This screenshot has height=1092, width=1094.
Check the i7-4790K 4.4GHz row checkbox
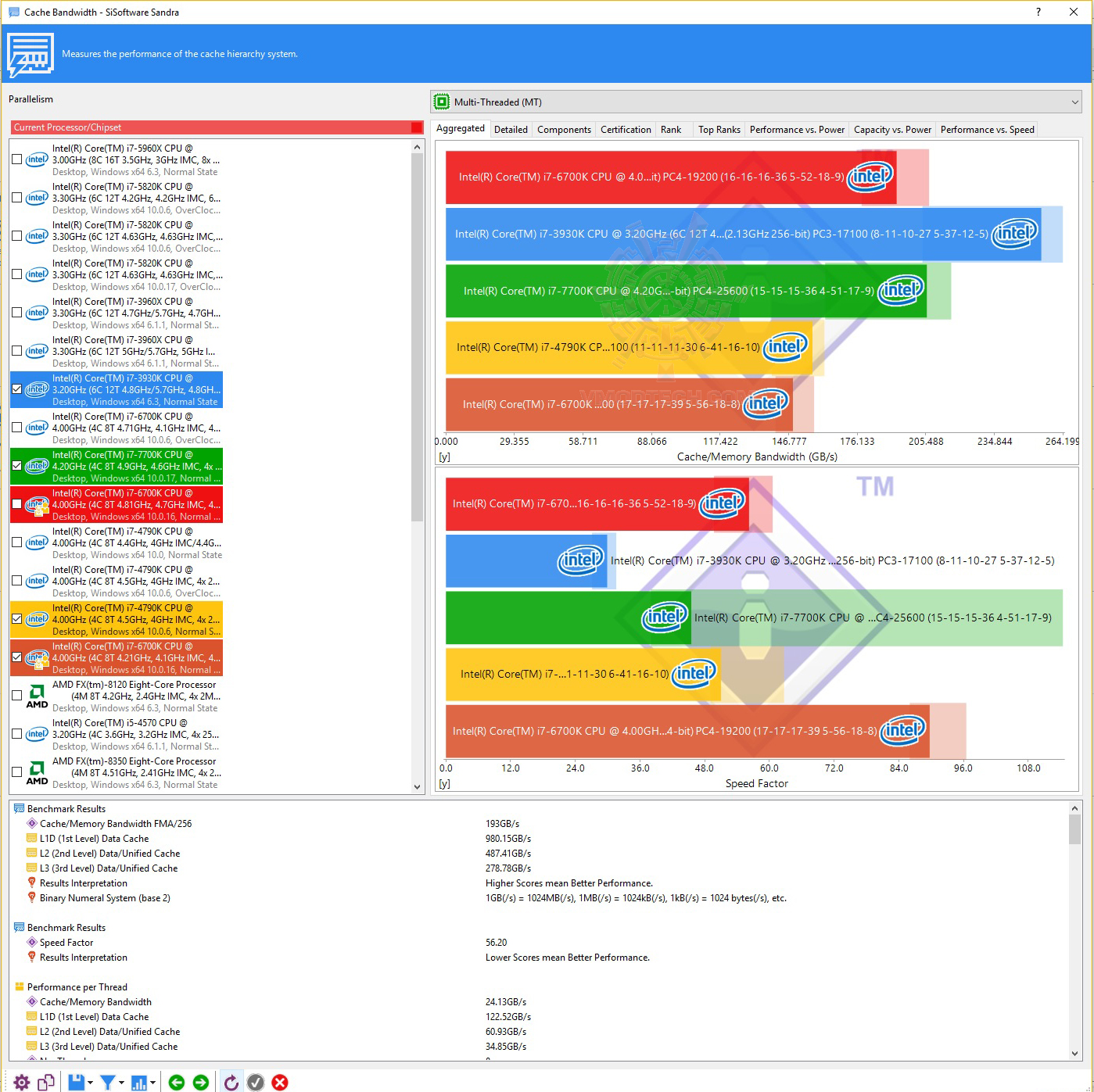coord(16,542)
